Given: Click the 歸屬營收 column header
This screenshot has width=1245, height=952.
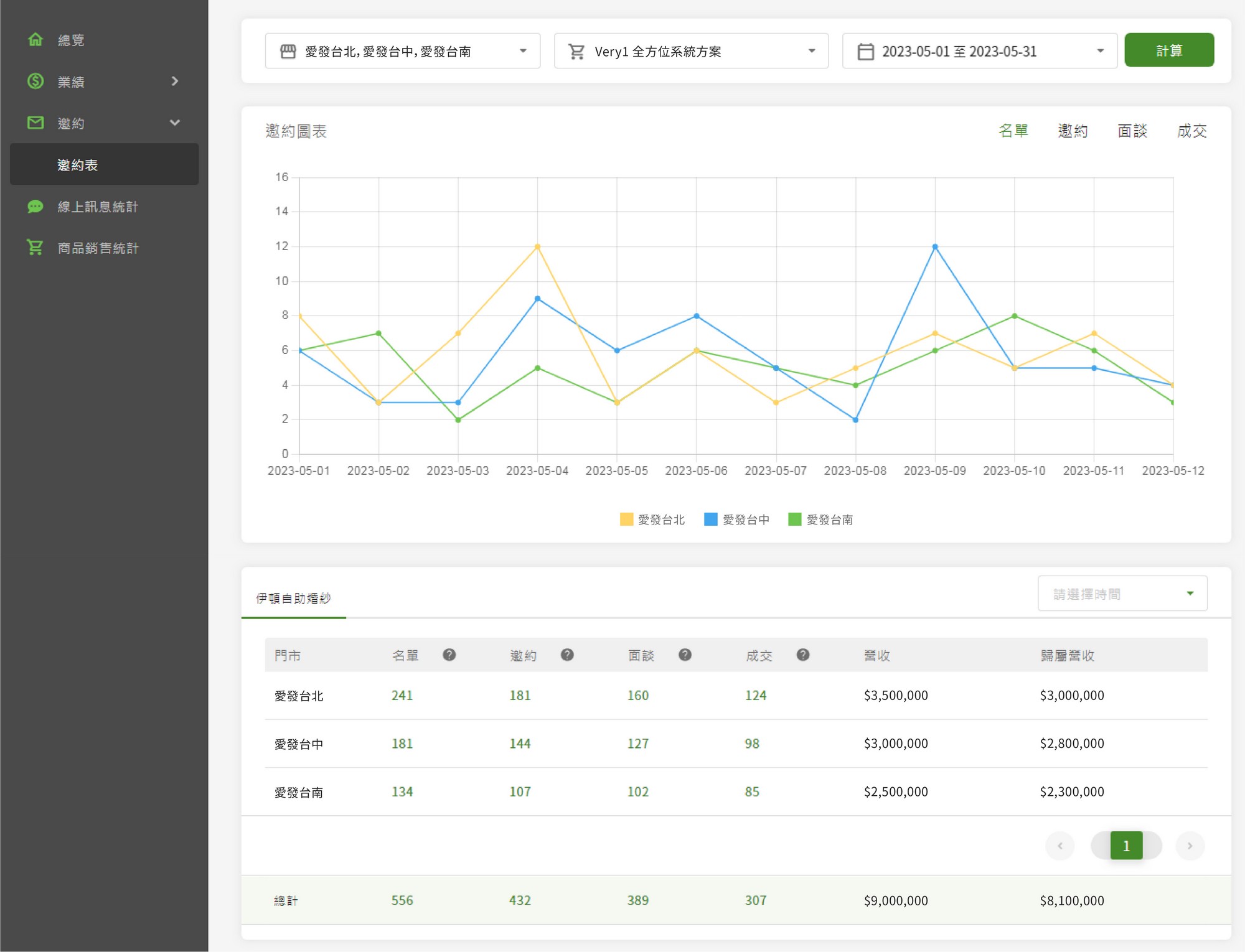Looking at the screenshot, I should coord(1068,655).
